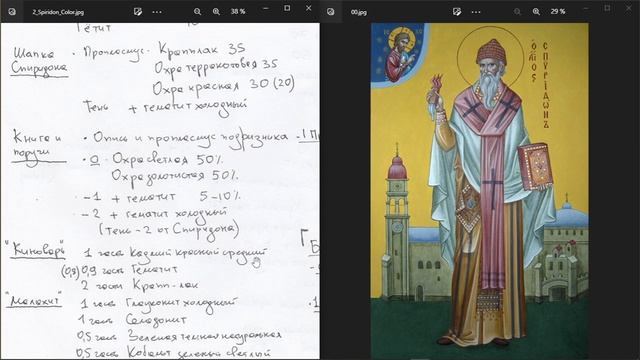Screen dimensions: 640x360
Task: Click the handwritten notes image
Action: click(160, 191)
